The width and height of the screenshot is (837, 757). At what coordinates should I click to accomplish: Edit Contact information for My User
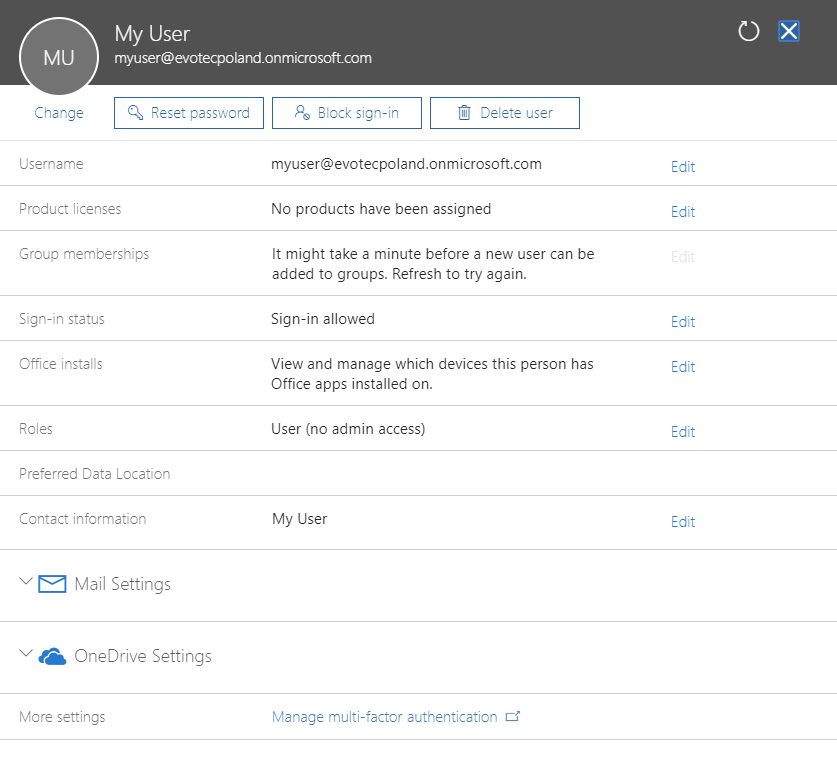pos(682,522)
